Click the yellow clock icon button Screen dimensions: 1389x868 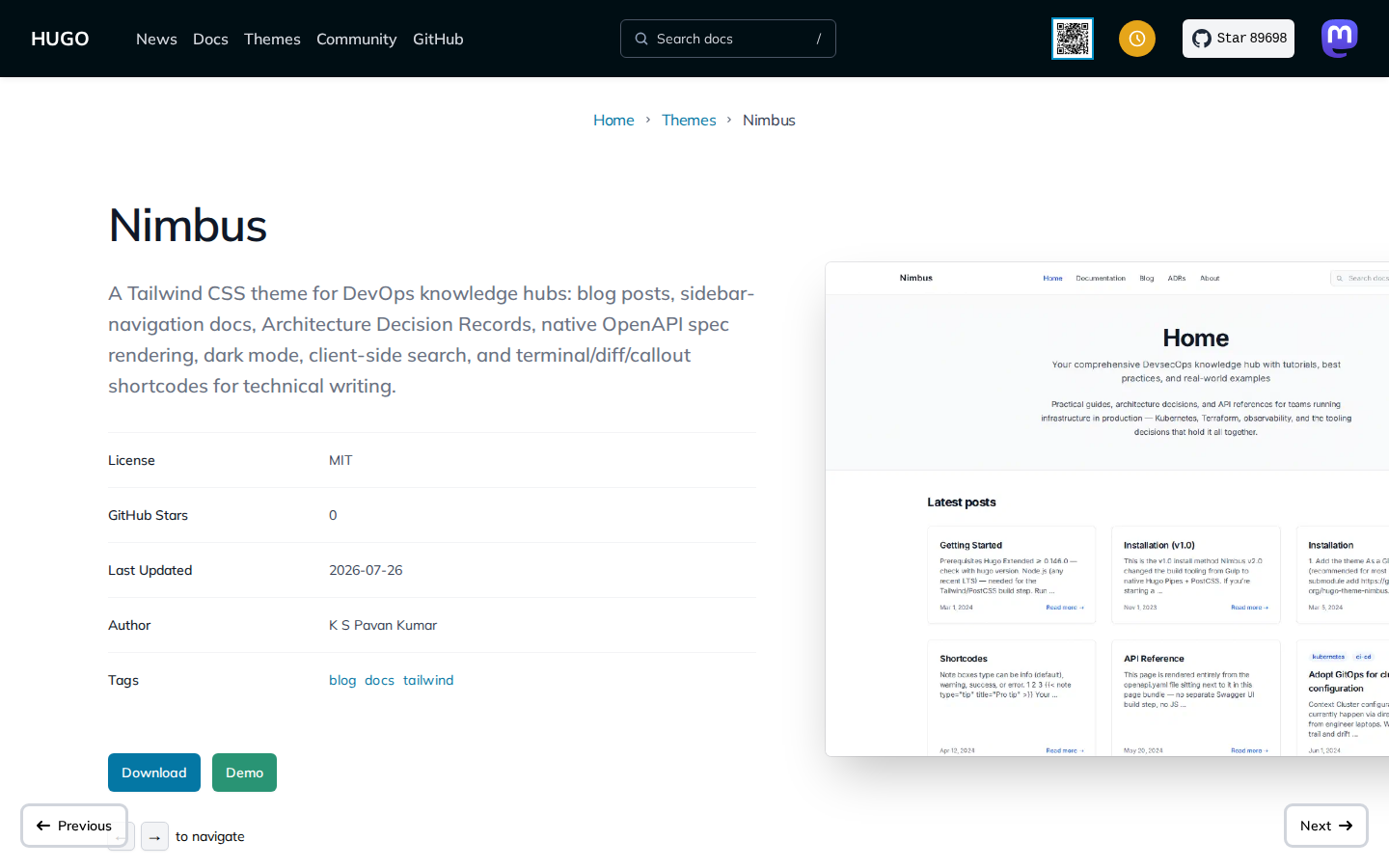[1137, 39]
